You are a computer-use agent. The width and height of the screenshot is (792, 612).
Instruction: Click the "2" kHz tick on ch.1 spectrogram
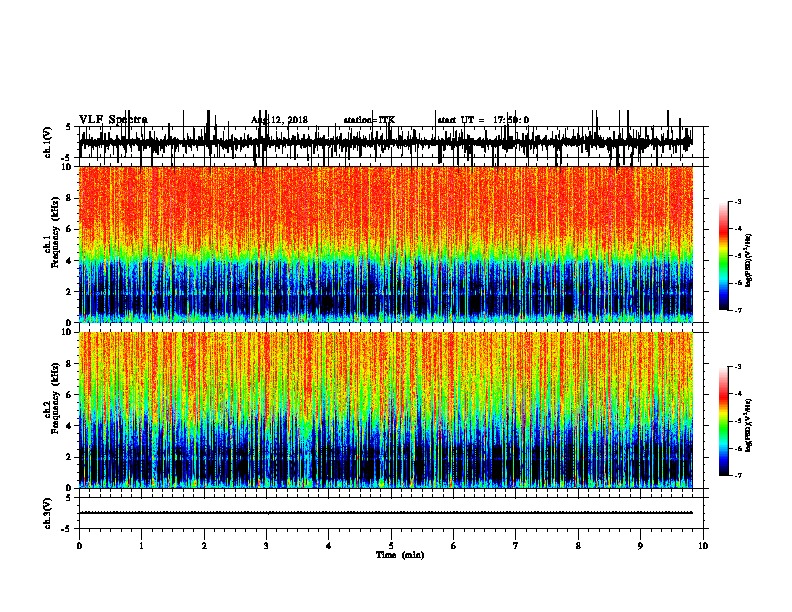pos(70,292)
